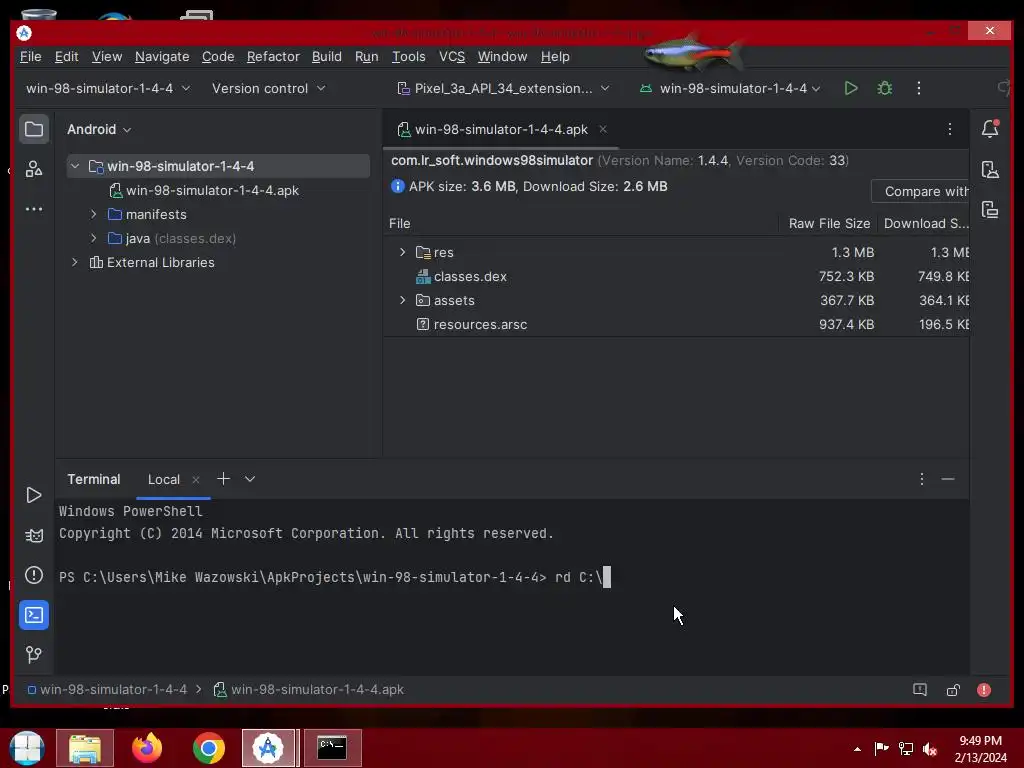The image size is (1024, 768).
Task: Select win-98-simulator-1-4-4.apk in project tree
Action: pyautogui.click(x=212, y=190)
